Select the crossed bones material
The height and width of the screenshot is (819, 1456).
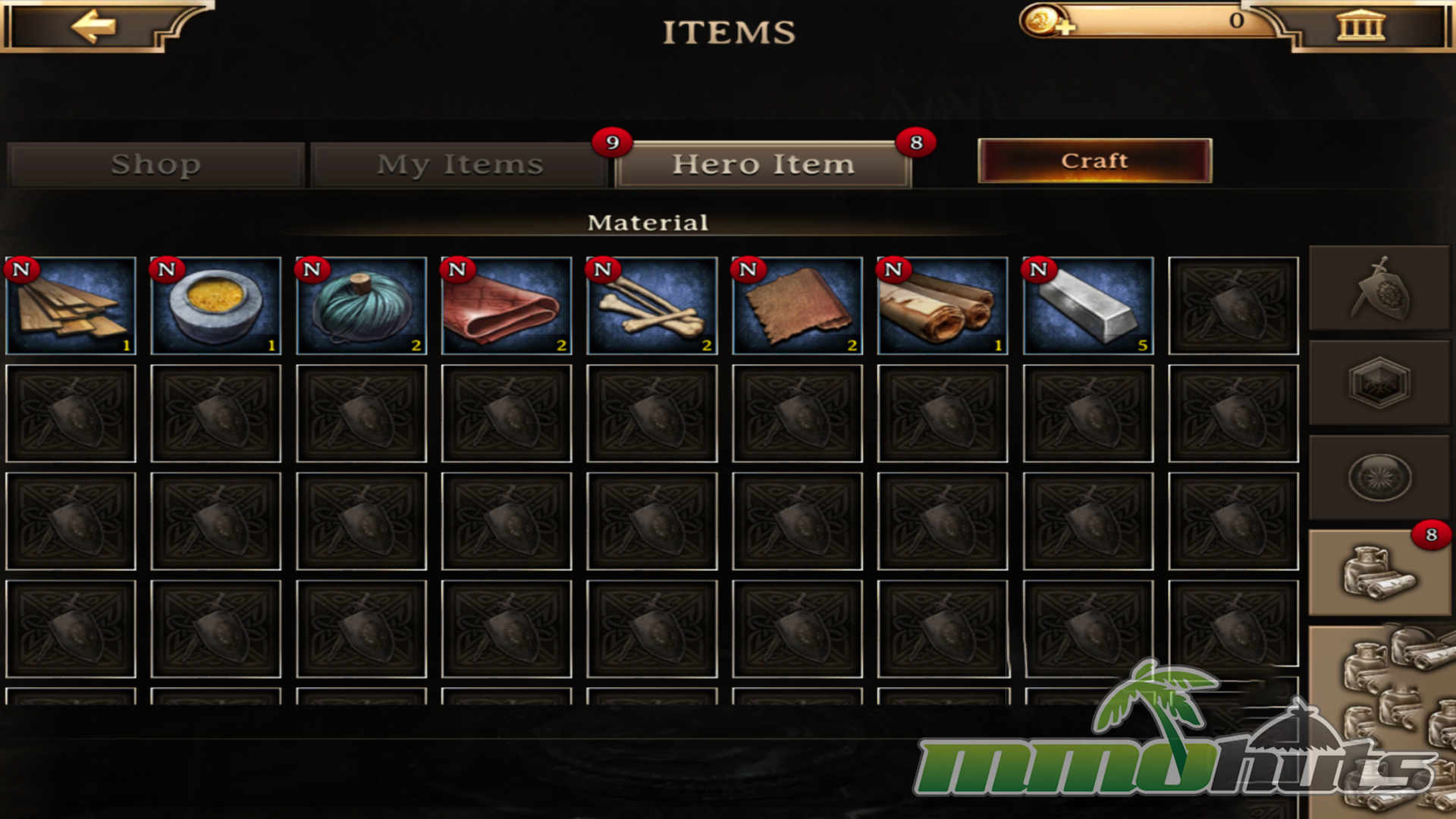point(652,306)
